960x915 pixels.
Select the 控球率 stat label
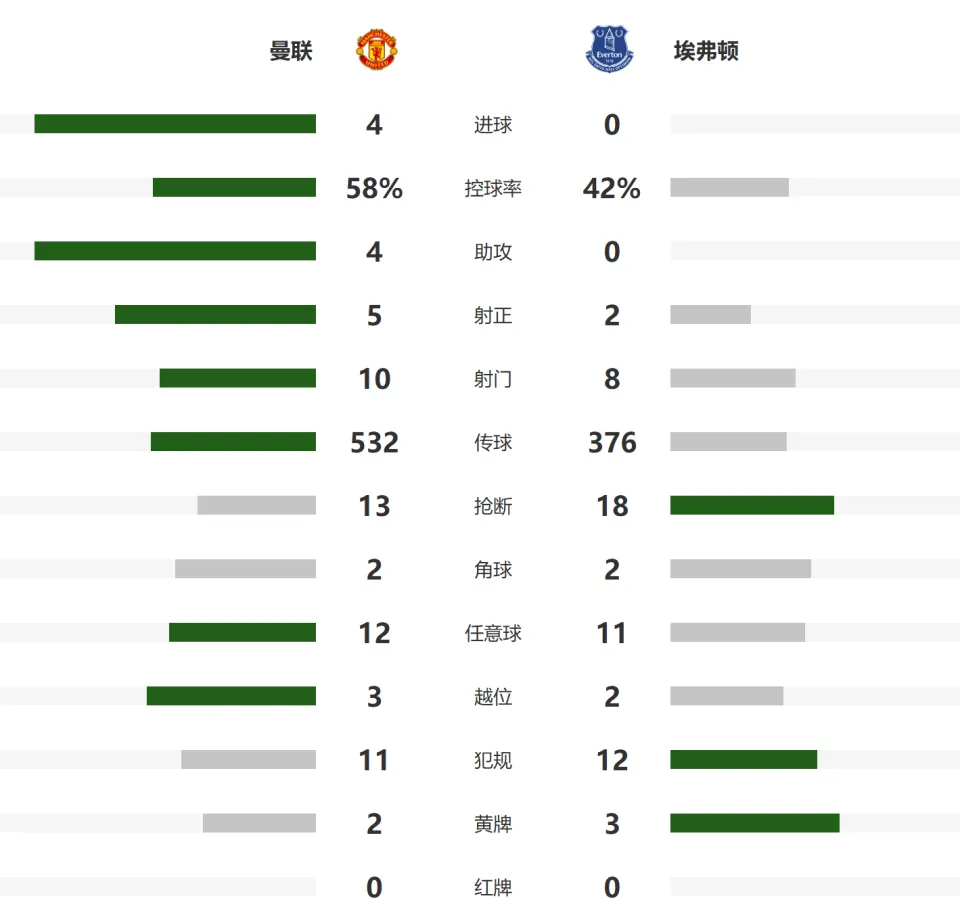[493, 188]
